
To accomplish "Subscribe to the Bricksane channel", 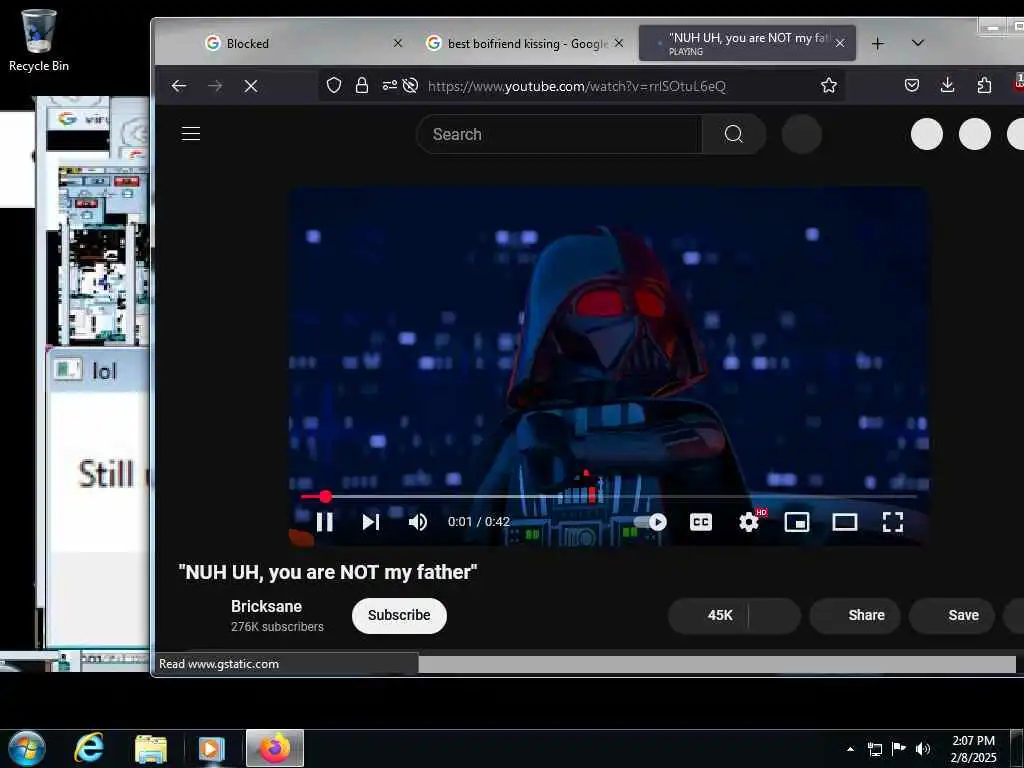I will (399, 615).
